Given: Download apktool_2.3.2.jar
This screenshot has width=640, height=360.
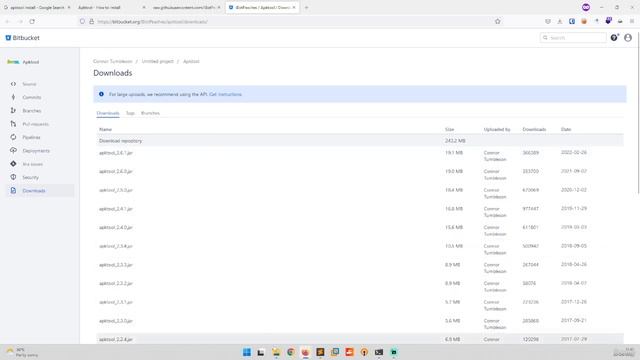Looking at the screenshot, I should [116, 283].
